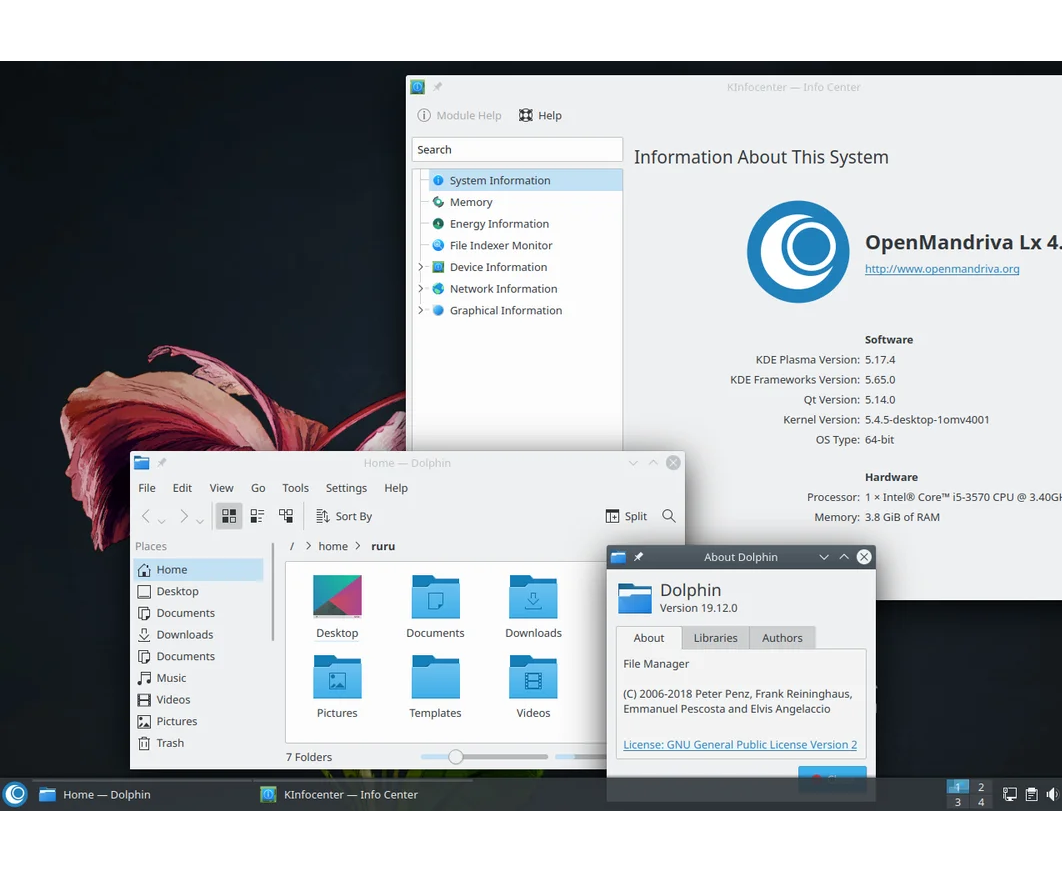Viewport: 1062px width, 872px height.
Task: Select Home in Dolphin Places panel
Action: tap(199, 570)
